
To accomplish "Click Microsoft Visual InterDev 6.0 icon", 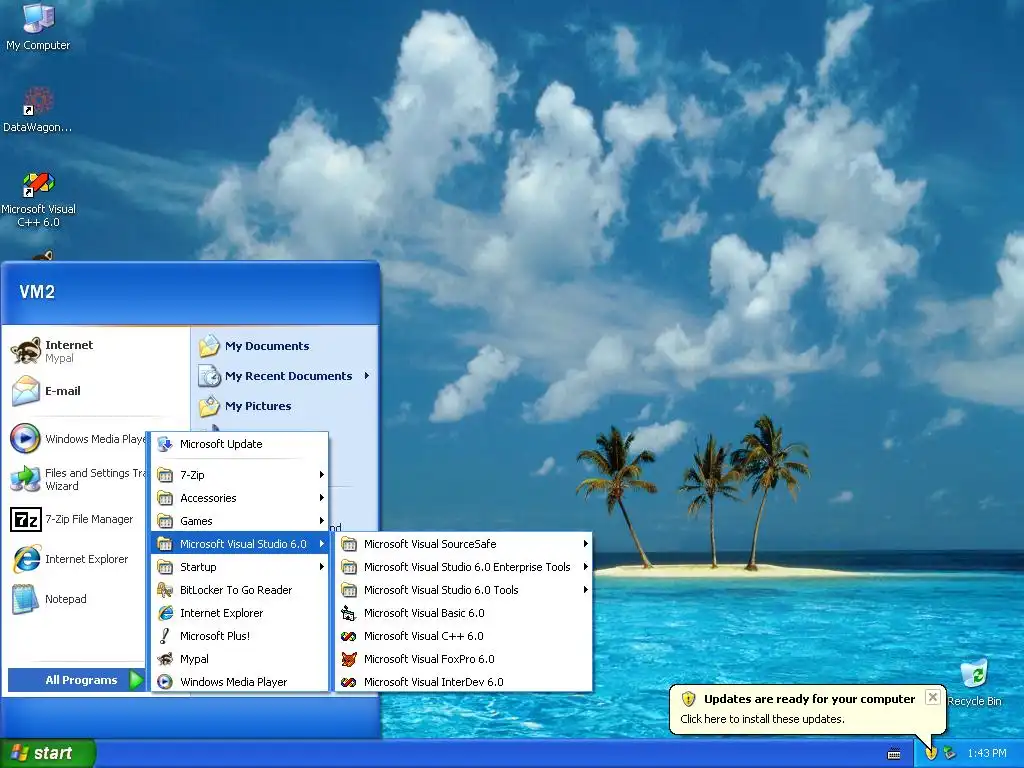I will (349, 682).
